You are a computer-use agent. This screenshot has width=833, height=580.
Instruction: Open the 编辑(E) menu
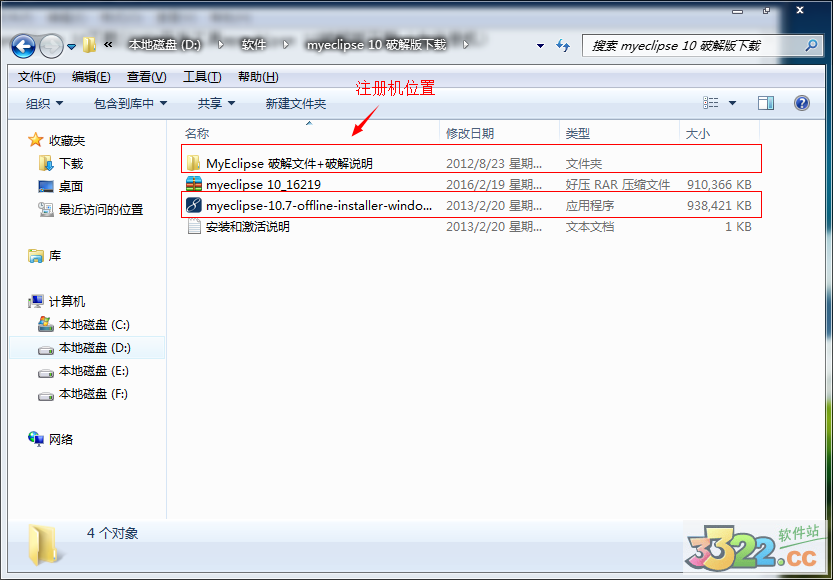point(91,77)
